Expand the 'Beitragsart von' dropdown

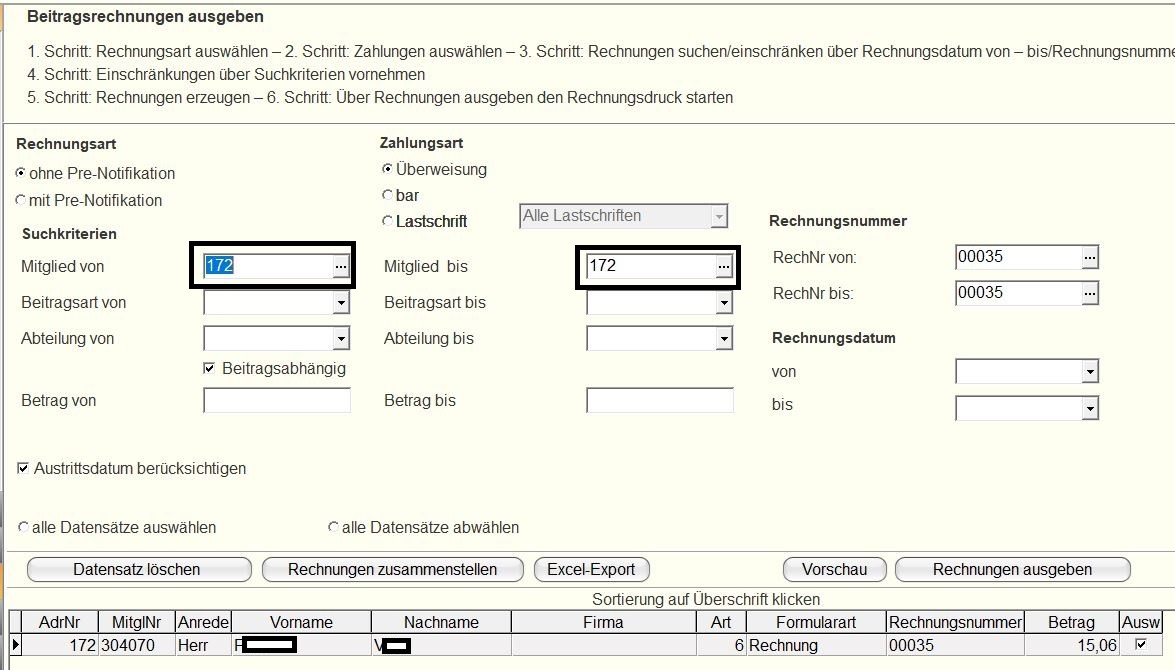340,303
